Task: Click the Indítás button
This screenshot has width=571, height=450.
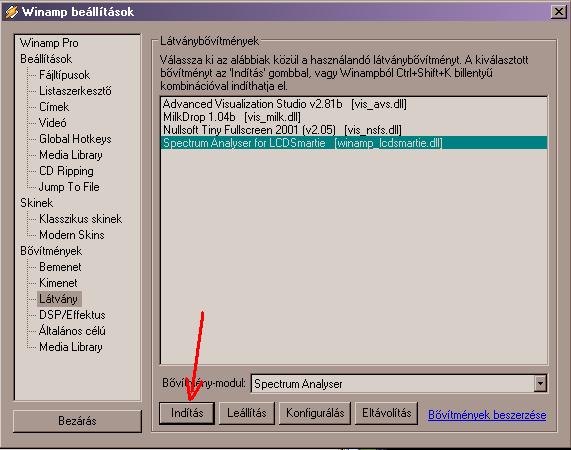Action: click(187, 413)
